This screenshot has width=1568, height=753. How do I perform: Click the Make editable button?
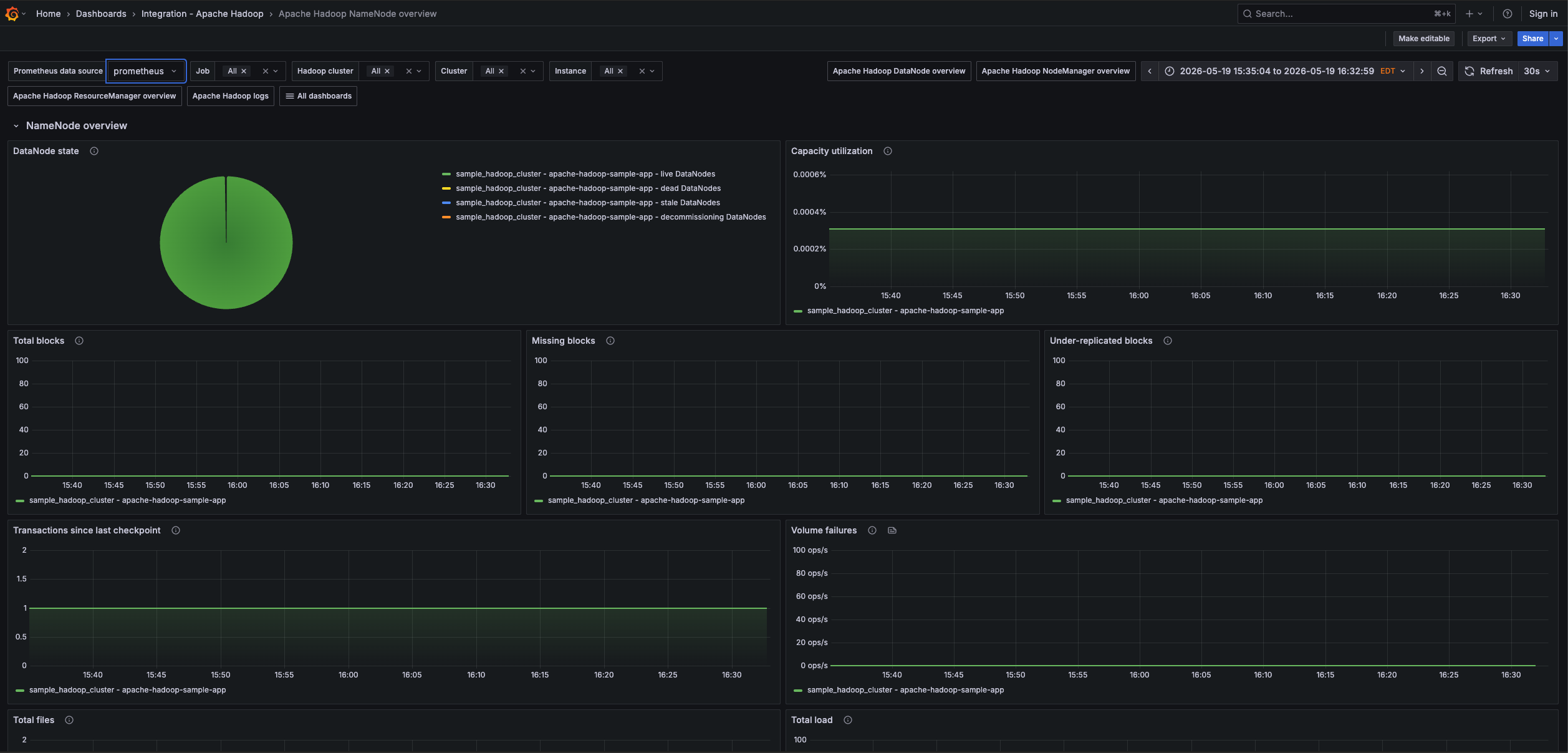point(1424,39)
